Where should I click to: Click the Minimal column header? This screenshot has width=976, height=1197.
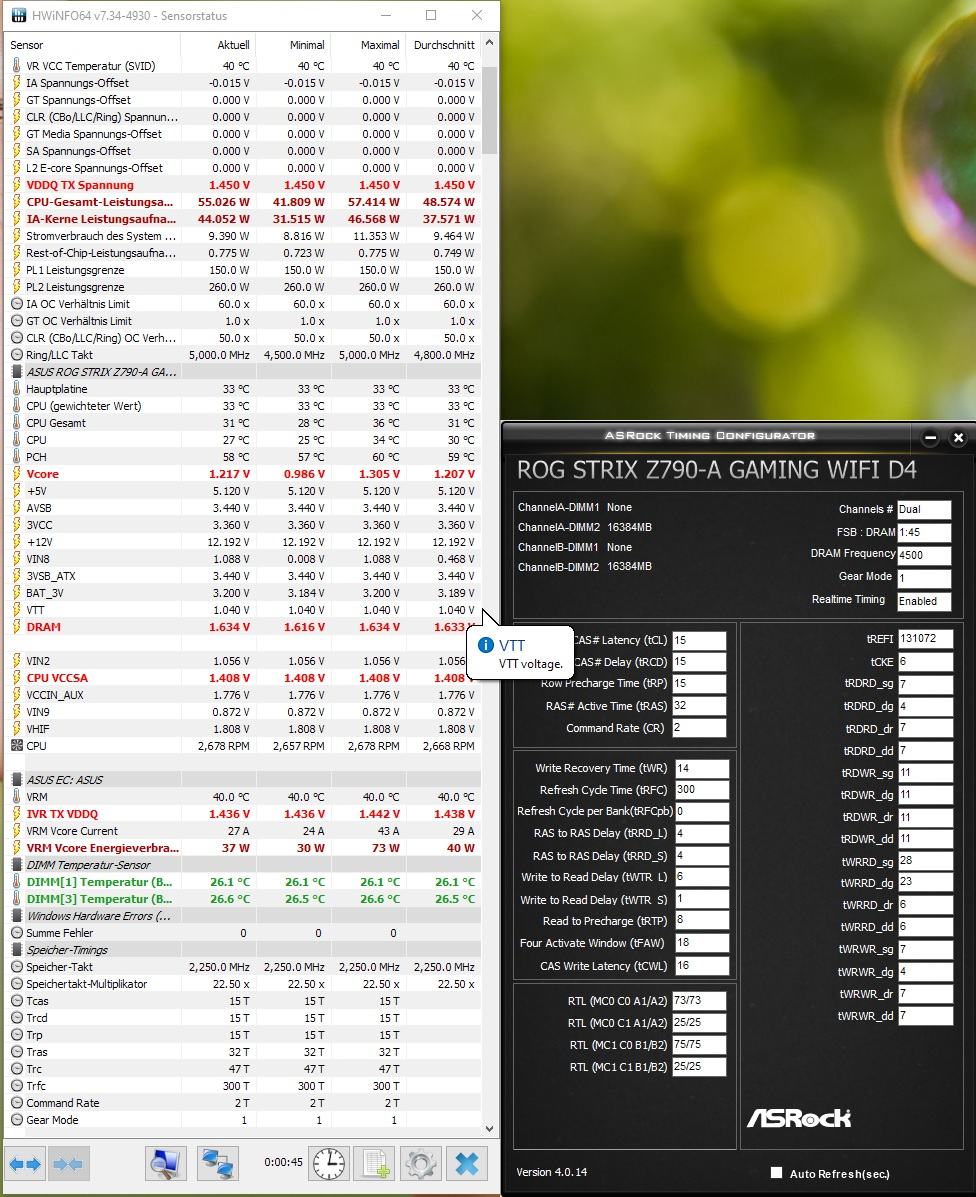(x=292, y=45)
